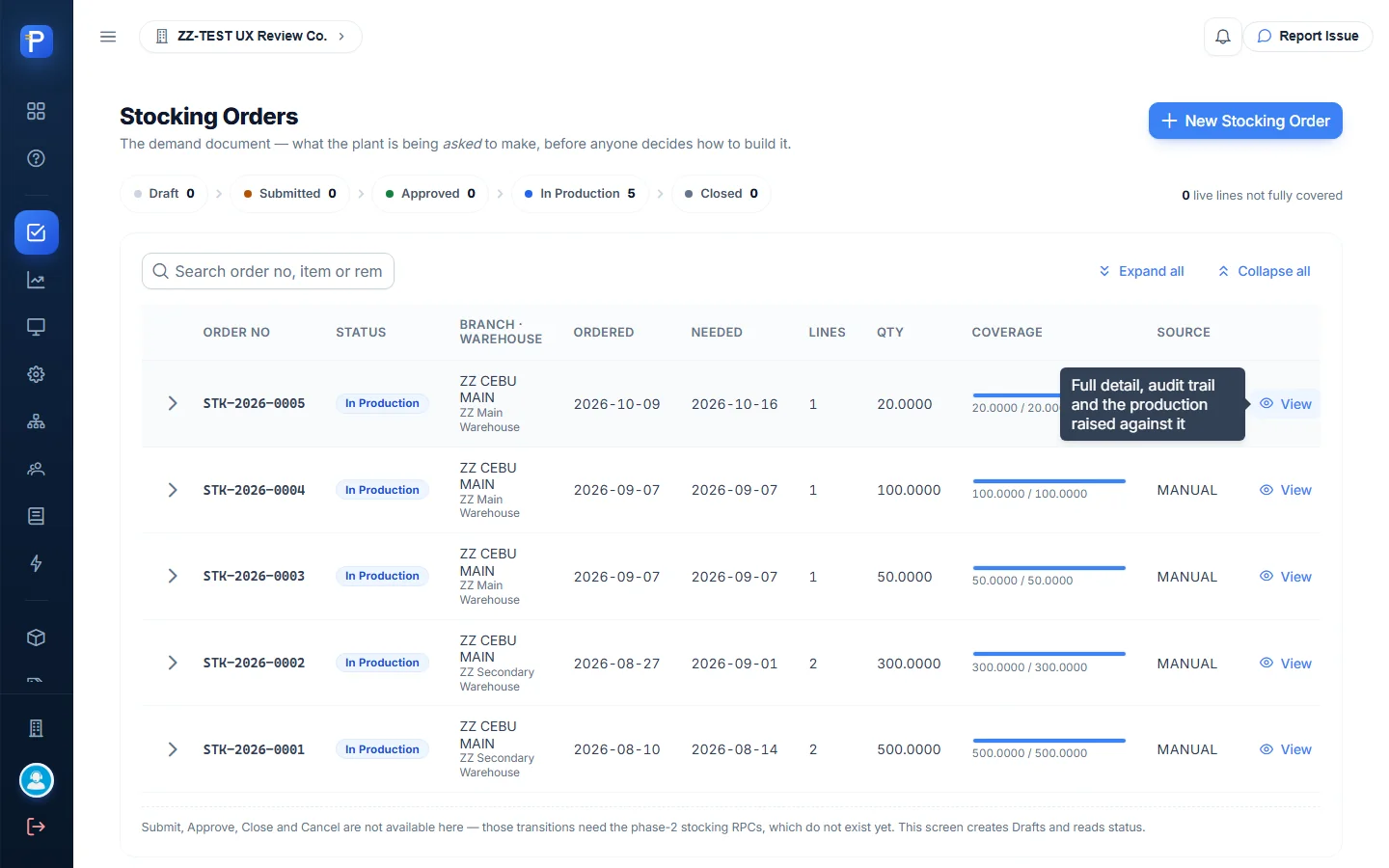Open the user avatar profile icon
Image resolution: width=1389 pixels, height=868 pixels.
tap(36, 780)
